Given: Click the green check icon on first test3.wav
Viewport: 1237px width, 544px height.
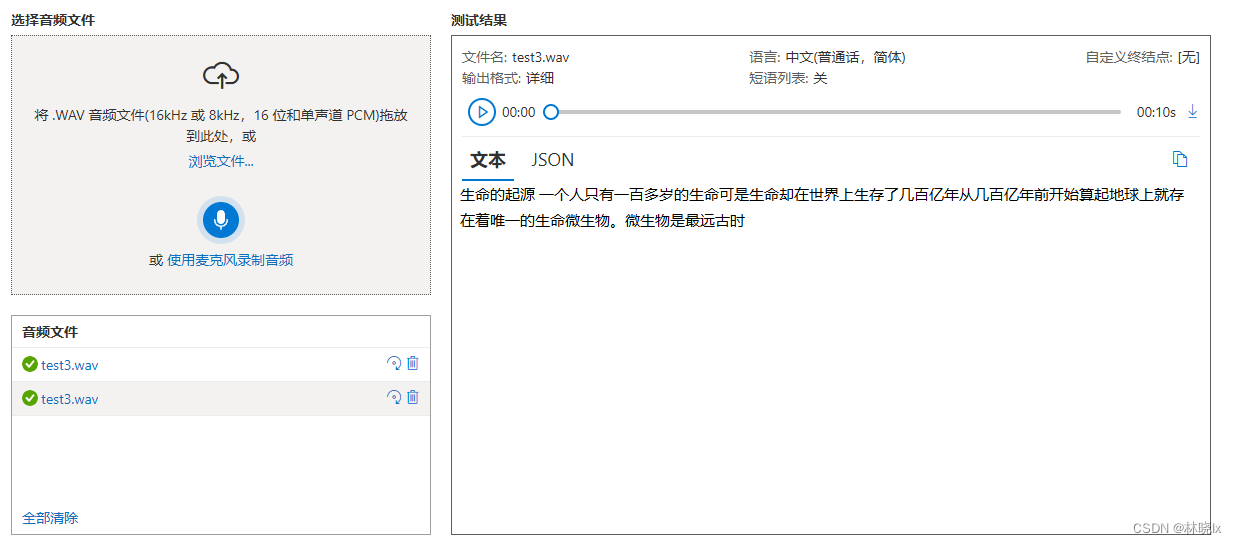Looking at the screenshot, I should [x=30, y=364].
